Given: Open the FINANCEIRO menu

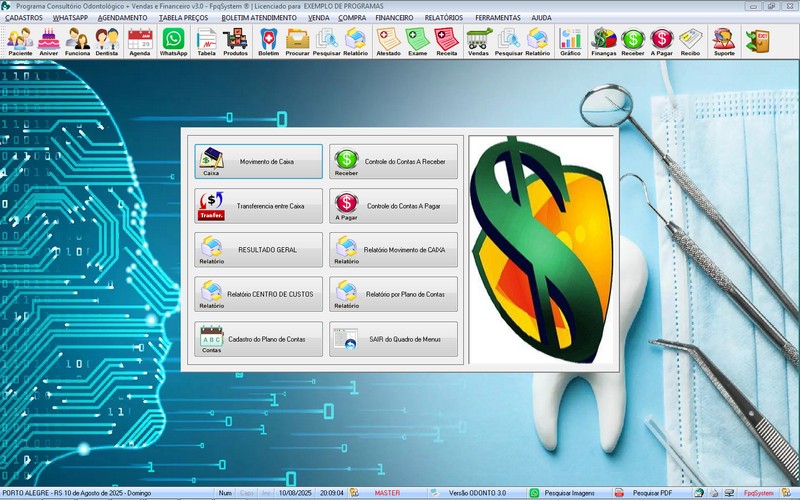Looking at the screenshot, I should (394, 18).
